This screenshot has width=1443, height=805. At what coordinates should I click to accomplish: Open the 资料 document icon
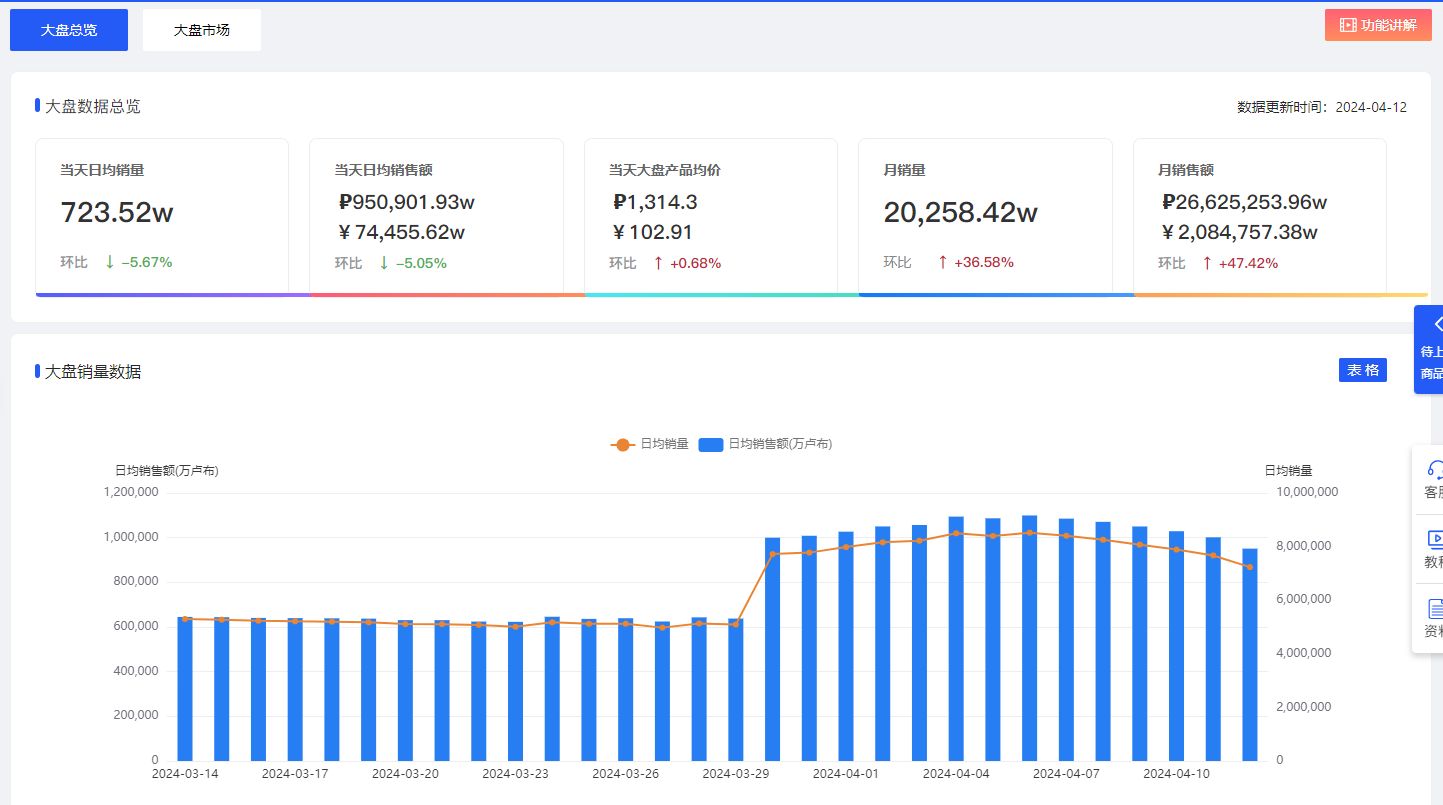1435,608
